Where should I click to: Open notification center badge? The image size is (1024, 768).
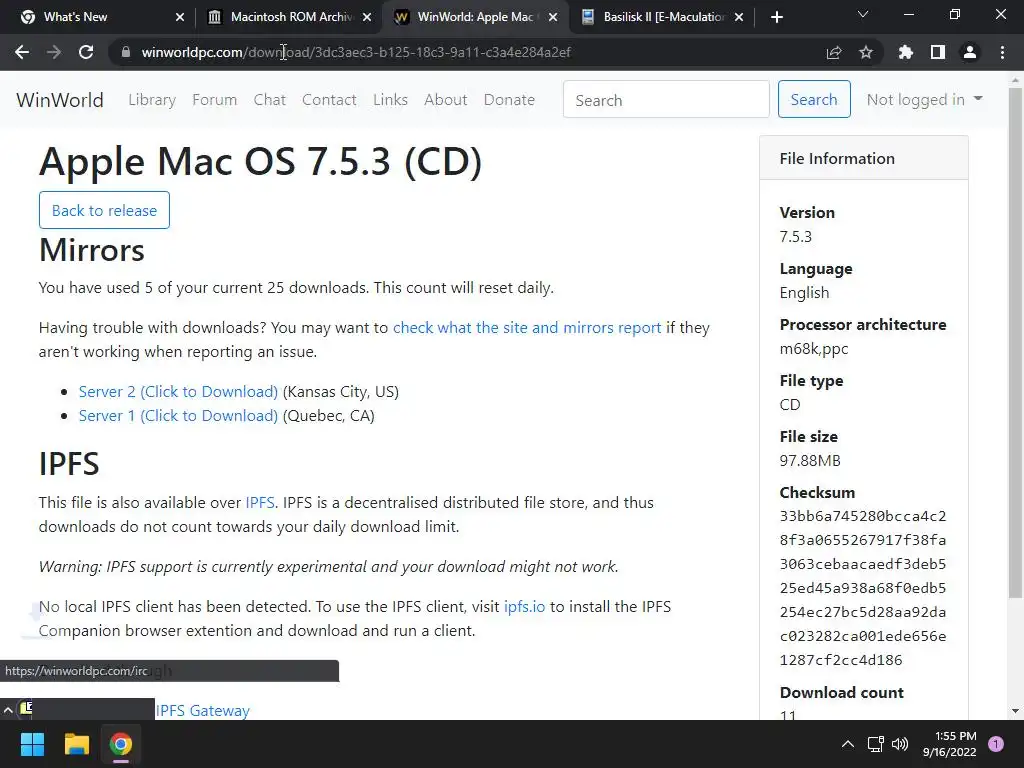996,744
